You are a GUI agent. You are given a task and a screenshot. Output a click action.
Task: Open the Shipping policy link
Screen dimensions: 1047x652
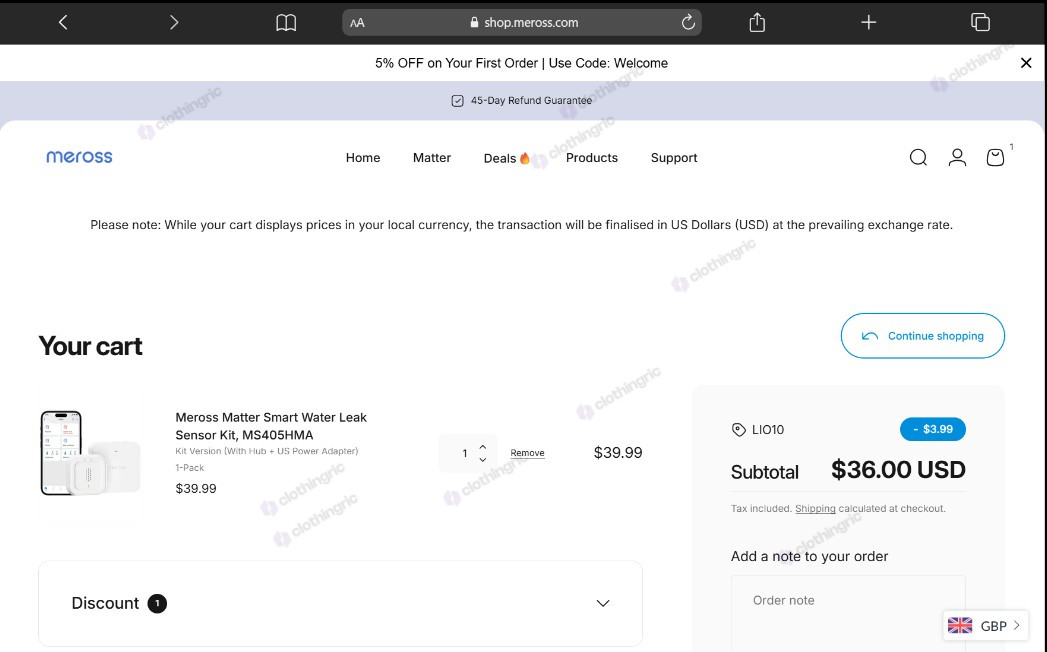point(815,508)
